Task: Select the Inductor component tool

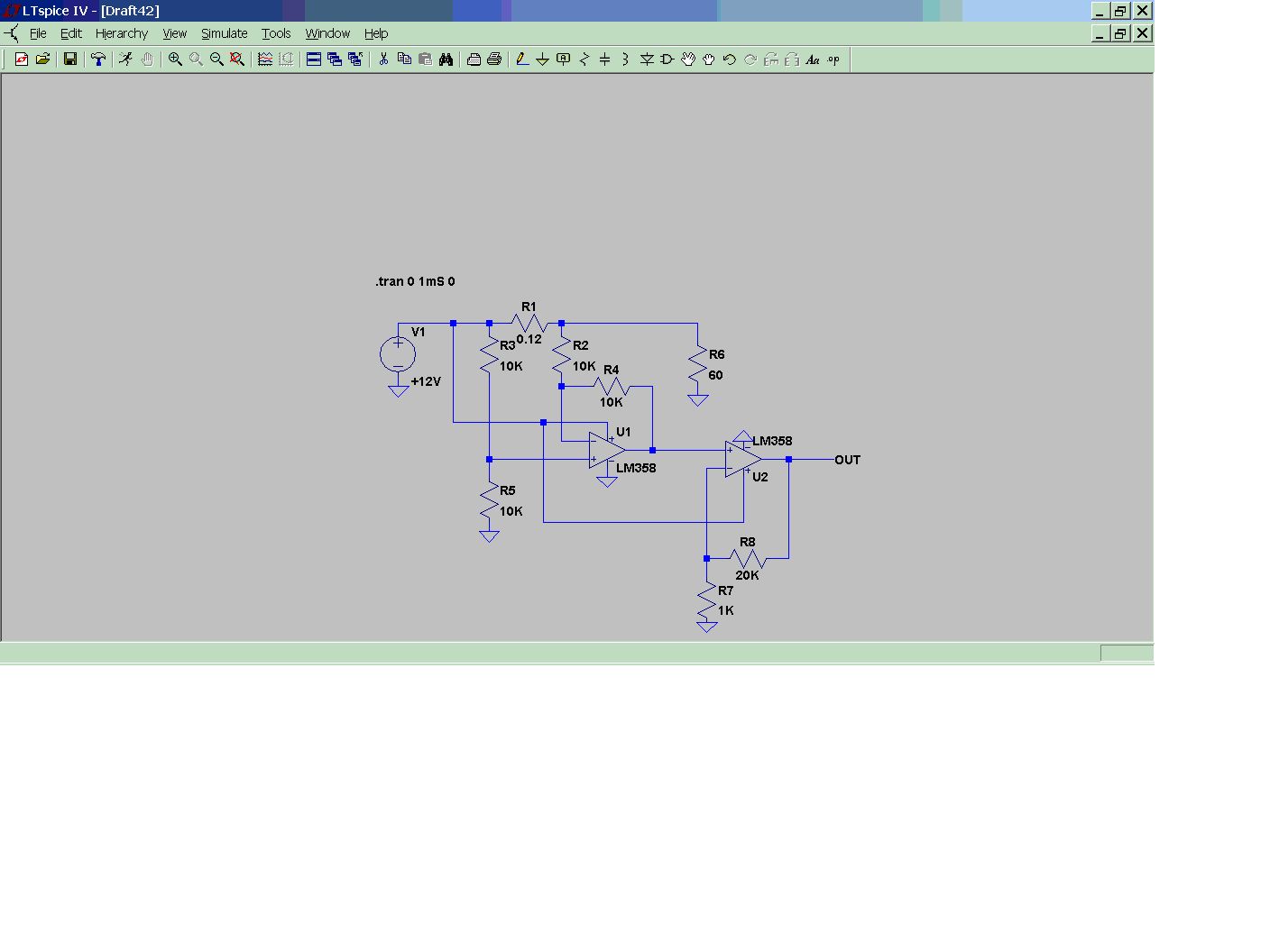Action: 625,59
